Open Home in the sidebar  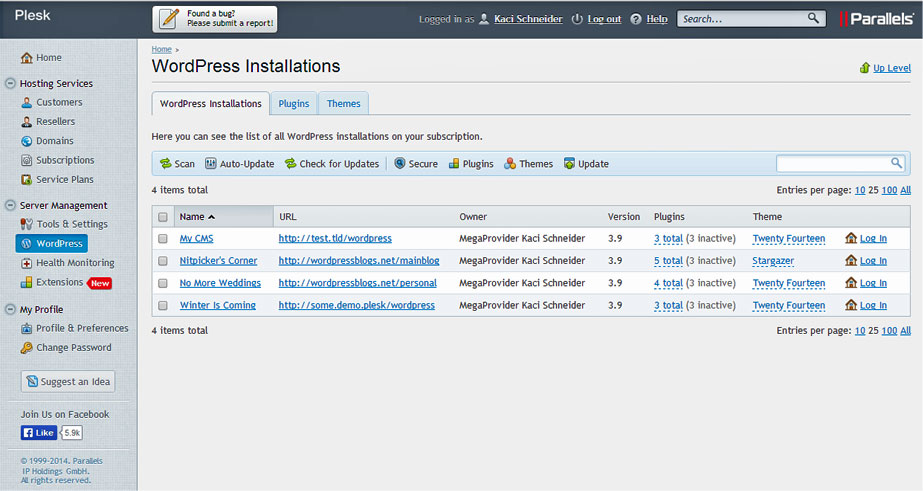pyautogui.click(x=41, y=58)
